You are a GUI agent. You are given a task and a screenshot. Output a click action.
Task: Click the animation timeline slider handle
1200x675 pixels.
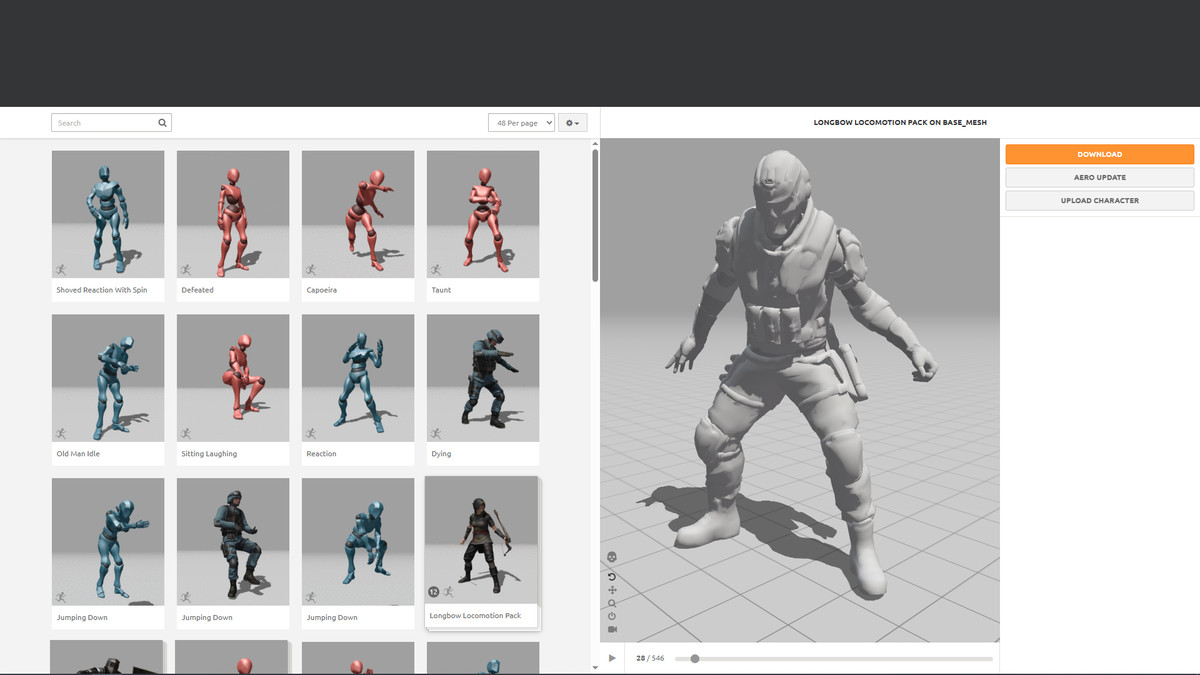point(695,658)
